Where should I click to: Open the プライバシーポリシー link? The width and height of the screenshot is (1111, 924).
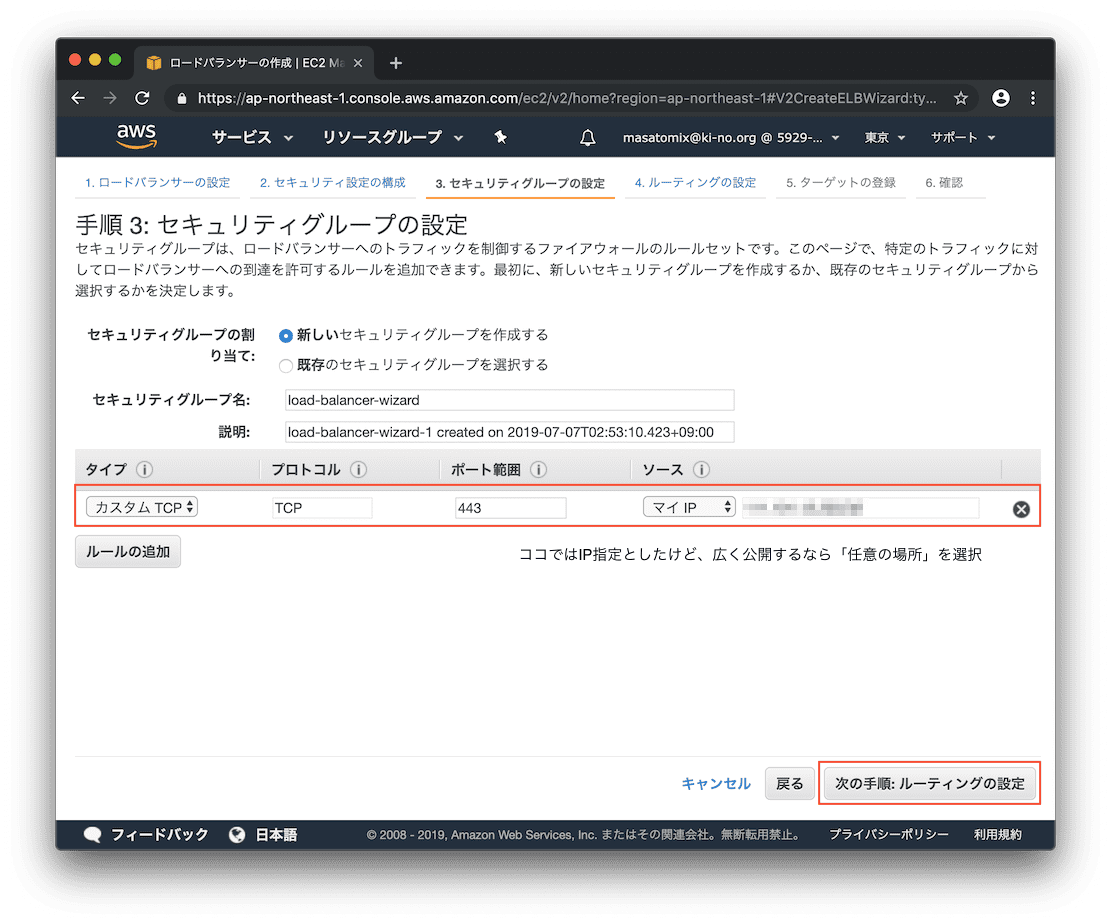pos(889,835)
